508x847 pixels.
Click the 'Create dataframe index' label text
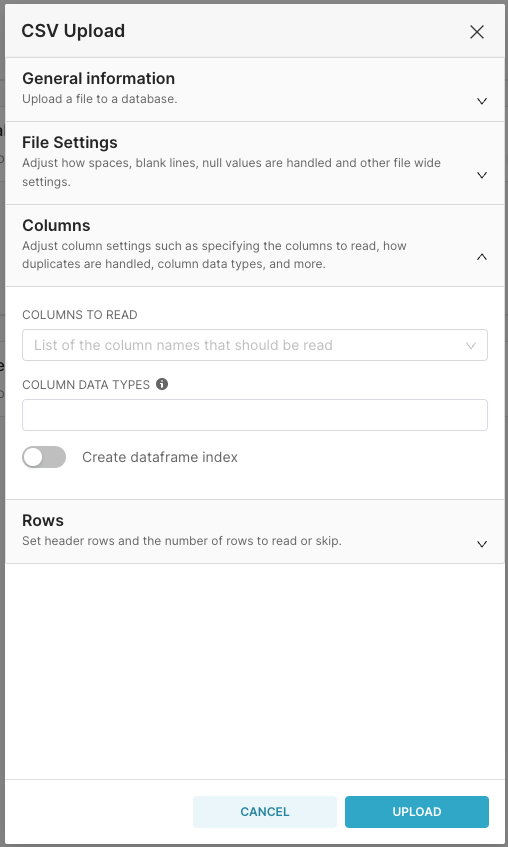pos(160,457)
